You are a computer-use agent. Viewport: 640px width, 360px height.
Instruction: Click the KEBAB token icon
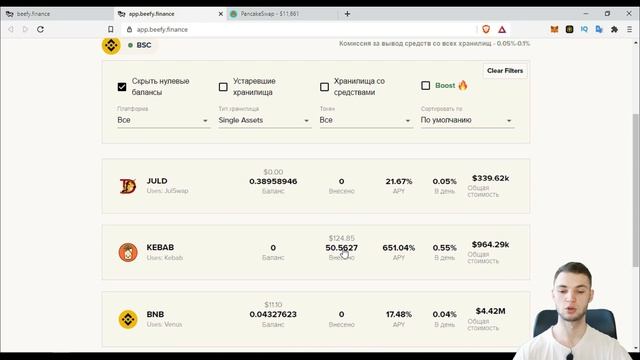click(x=128, y=252)
